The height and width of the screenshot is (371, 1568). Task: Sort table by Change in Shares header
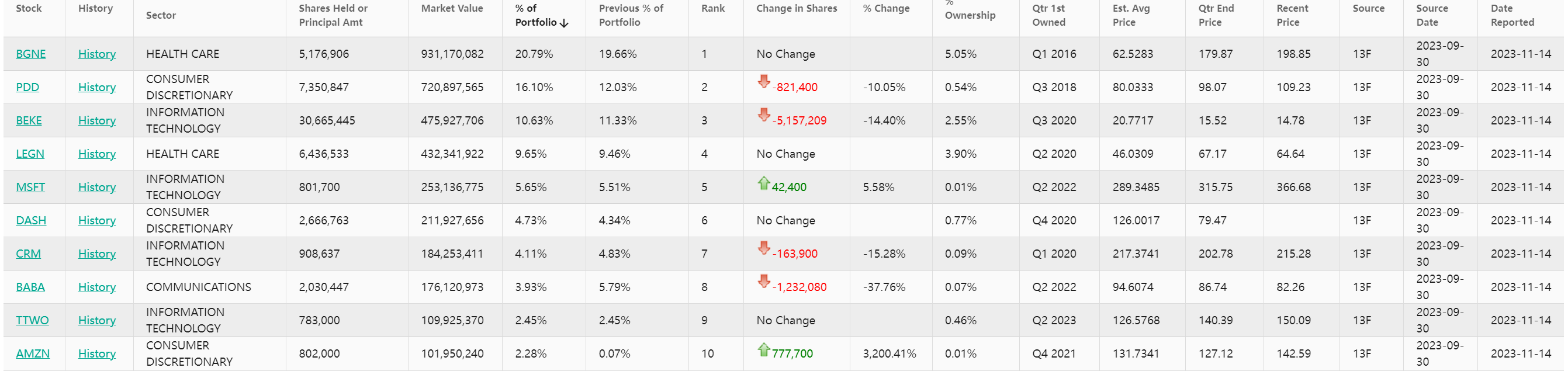pyautogui.click(x=796, y=9)
